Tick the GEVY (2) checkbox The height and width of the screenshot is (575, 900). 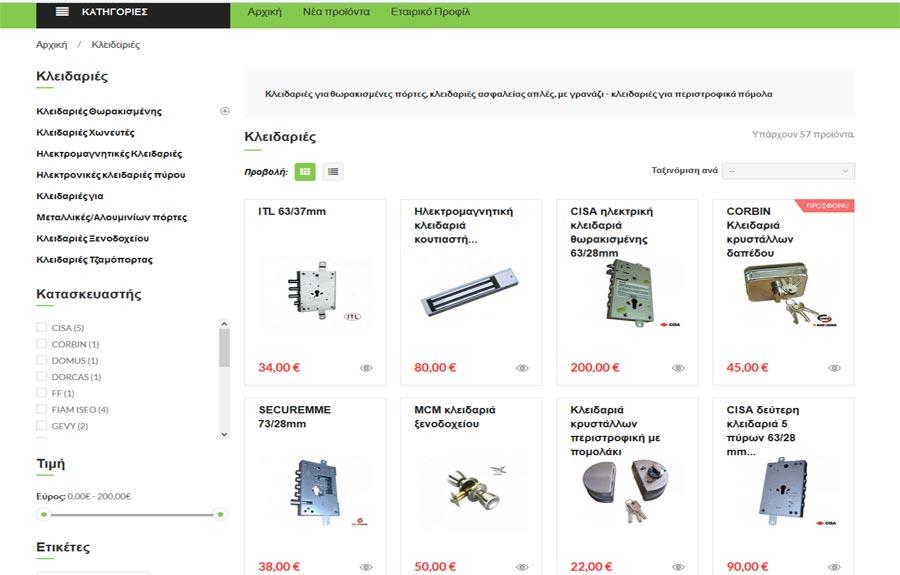(41, 425)
